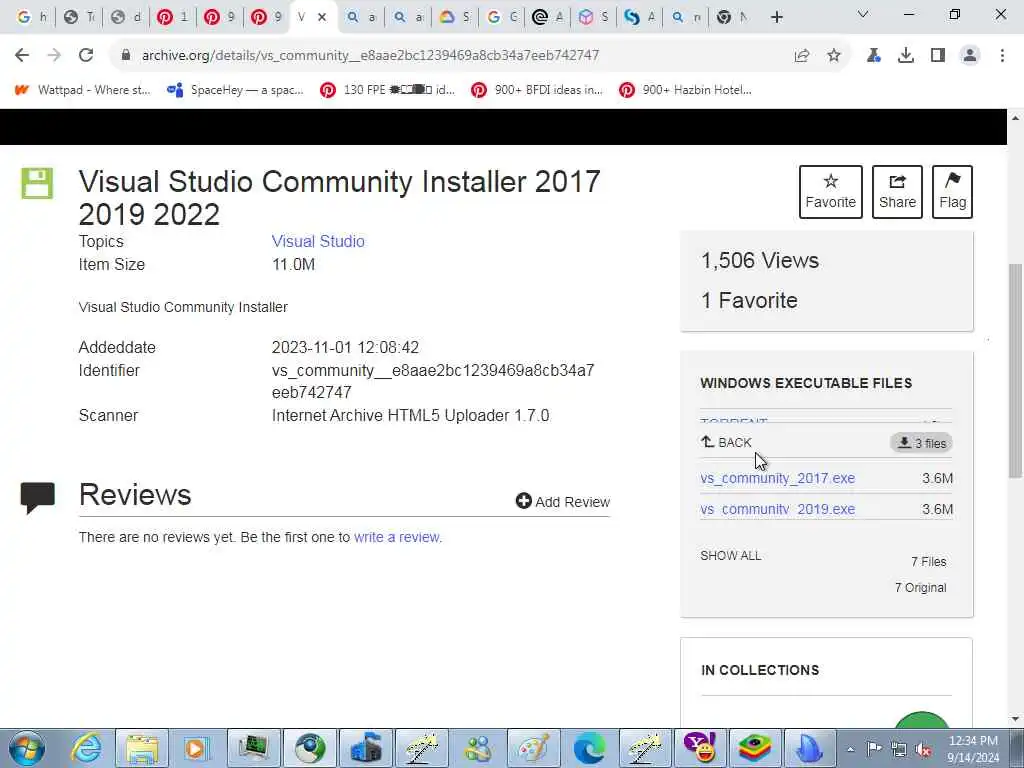Open Yahoo Messenger in taskbar

coord(699,748)
